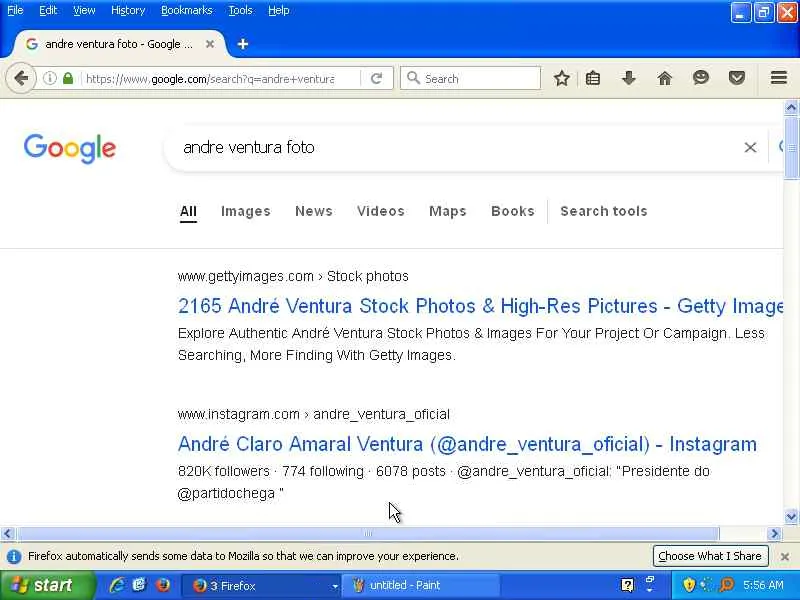Click the Choose What I Share button
The height and width of the screenshot is (600, 800).
710,556
